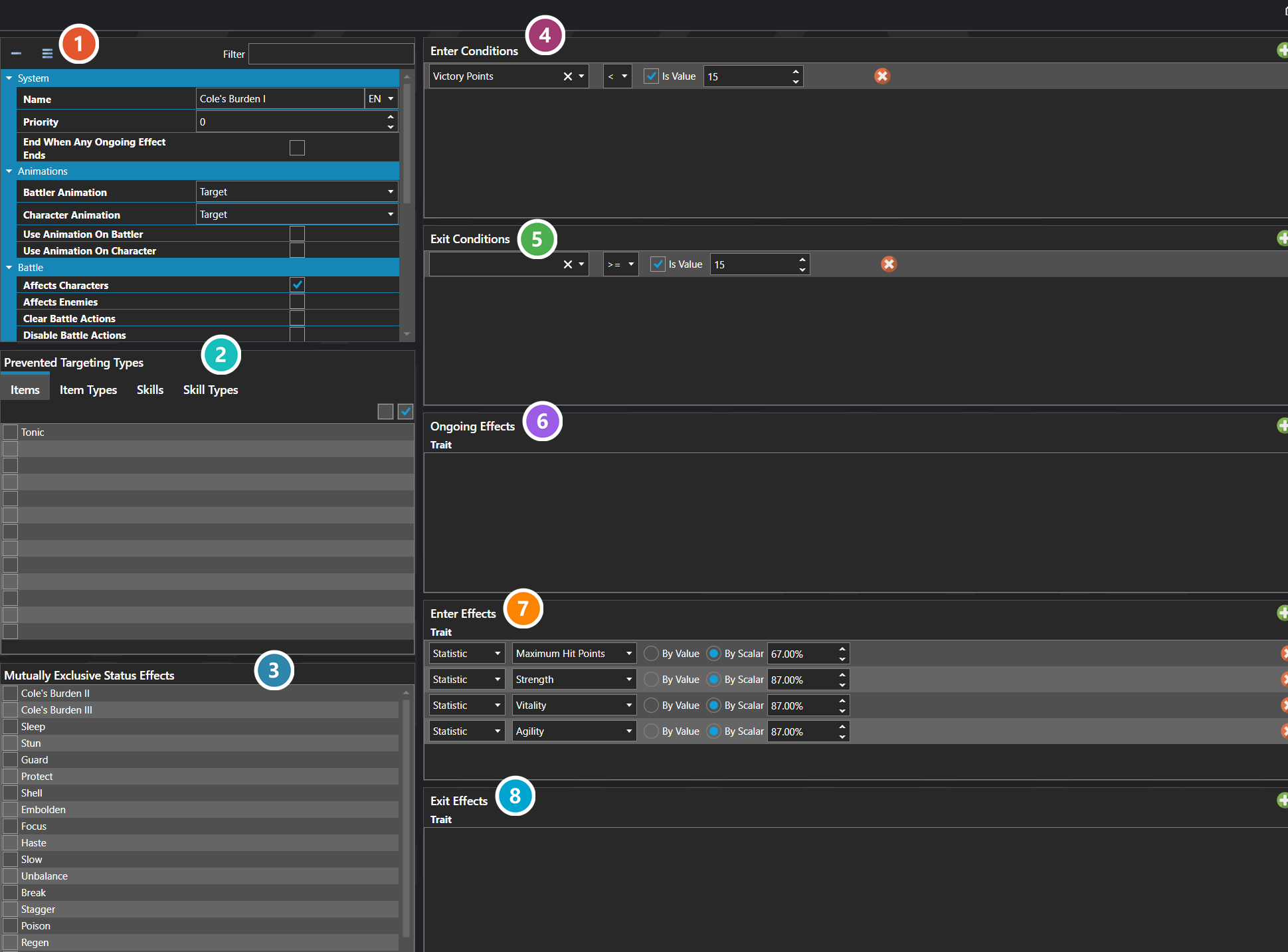Click properties panel scrollbar
This screenshot has height=952, width=1288.
coord(407,143)
